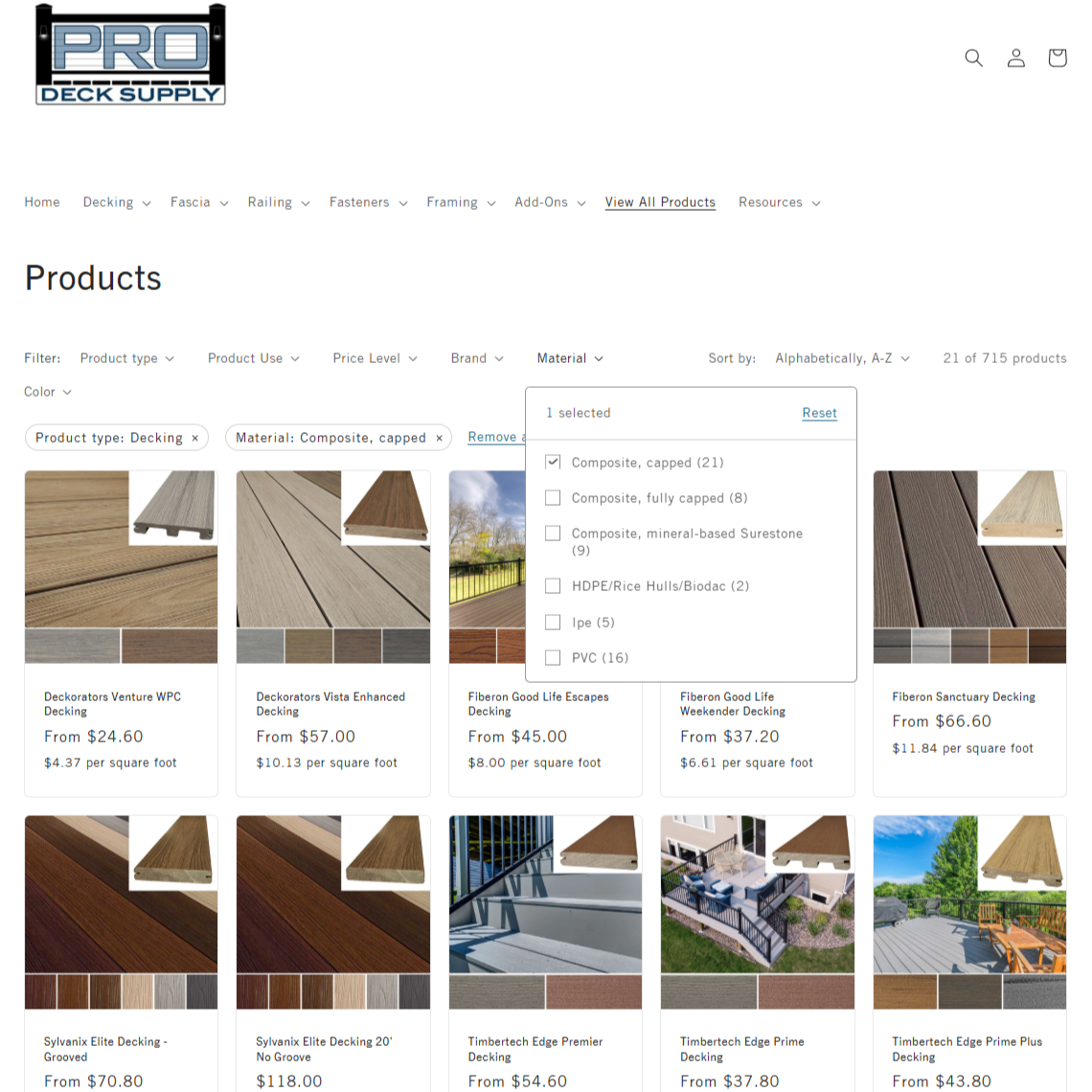This screenshot has height=1092, width=1092.
Task: Open the Fascia menu
Action: point(198,202)
